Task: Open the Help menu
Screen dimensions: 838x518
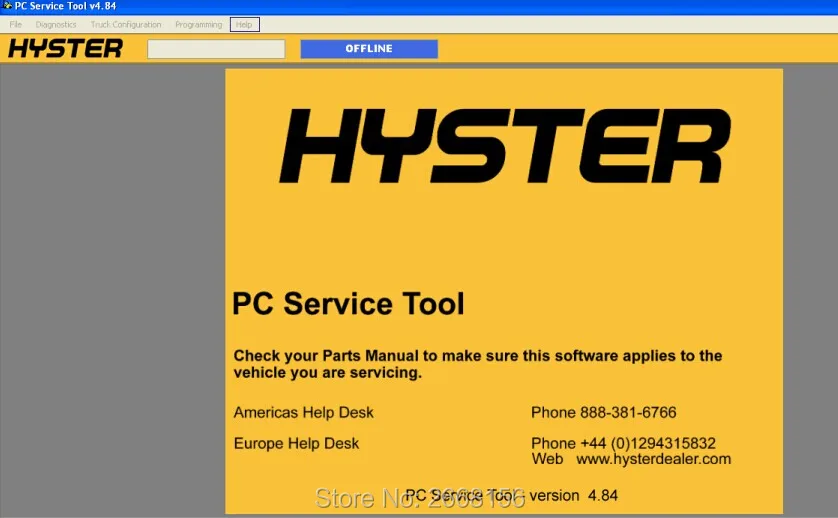Action: 244,25
